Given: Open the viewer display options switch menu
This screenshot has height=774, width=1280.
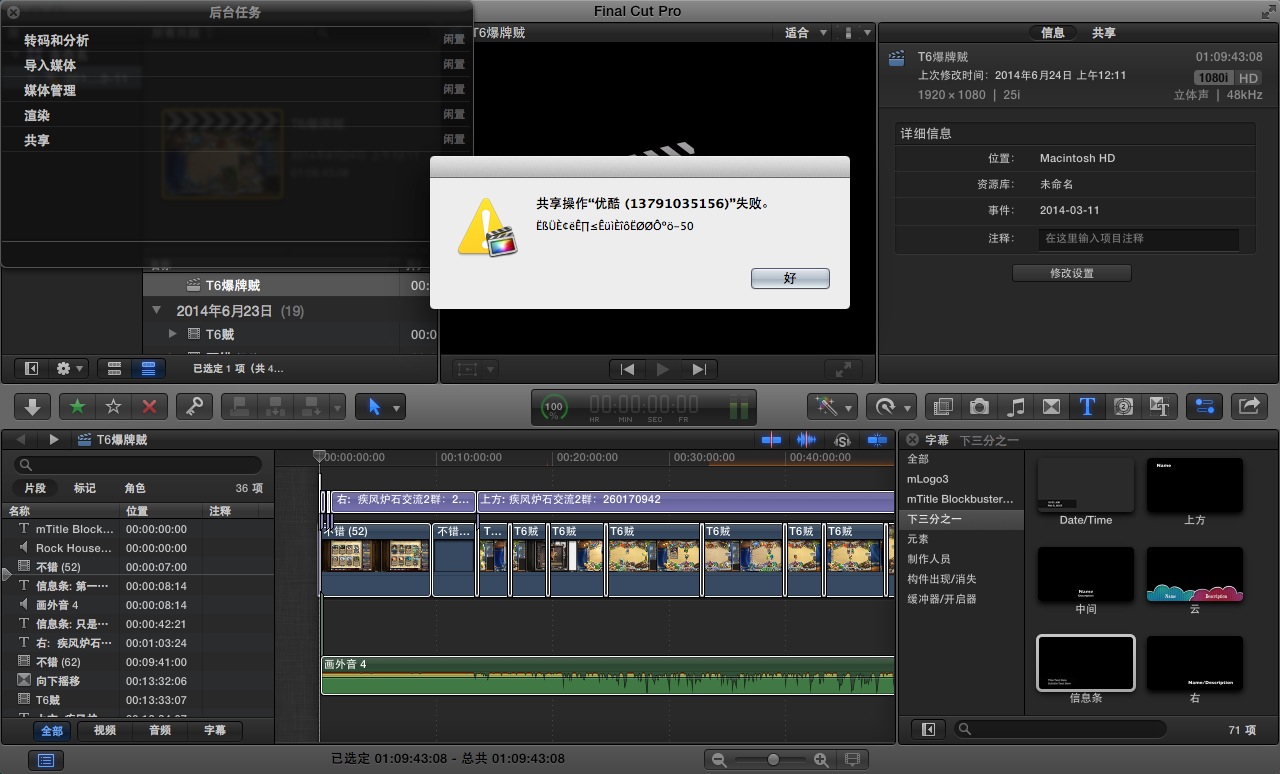Looking at the screenshot, I should (x=855, y=33).
